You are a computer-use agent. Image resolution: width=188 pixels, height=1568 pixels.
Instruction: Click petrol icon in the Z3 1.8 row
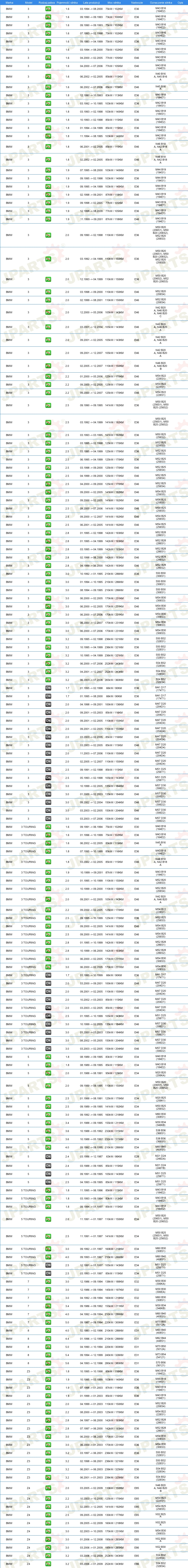(x=48, y=1371)
